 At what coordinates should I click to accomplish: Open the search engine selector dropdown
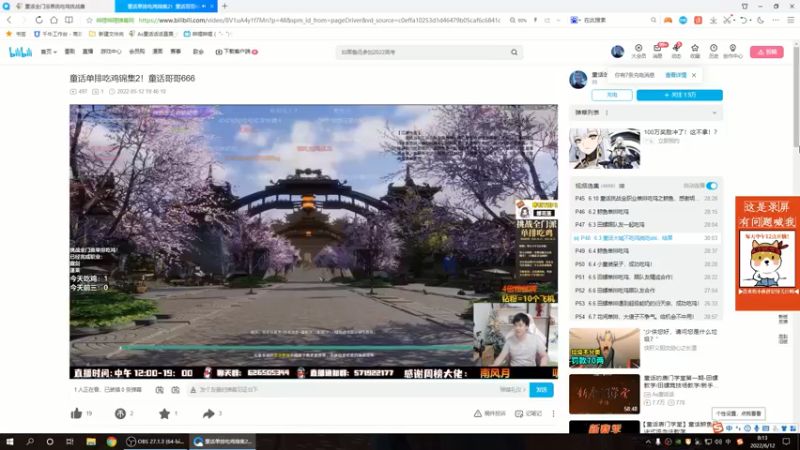(x=575, y=20)
